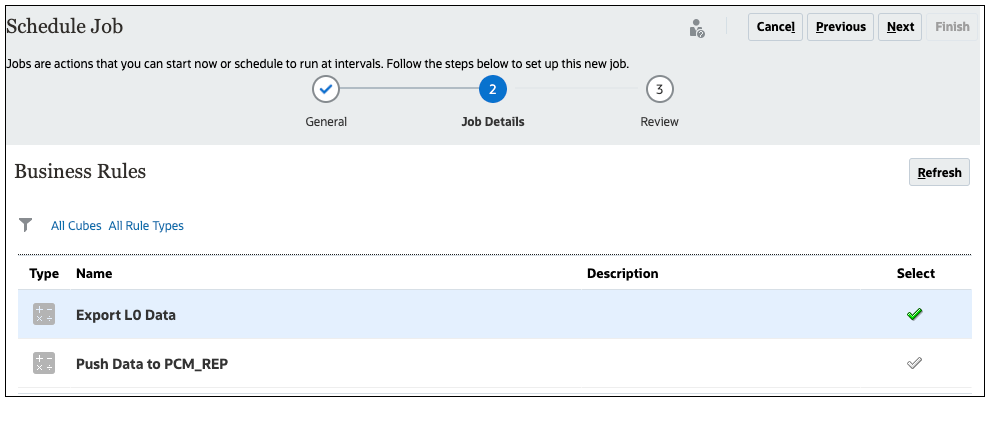Viewport: 985px width, 421px height.
Task: Refresh the Business Rules list
Action: point(939,172)
